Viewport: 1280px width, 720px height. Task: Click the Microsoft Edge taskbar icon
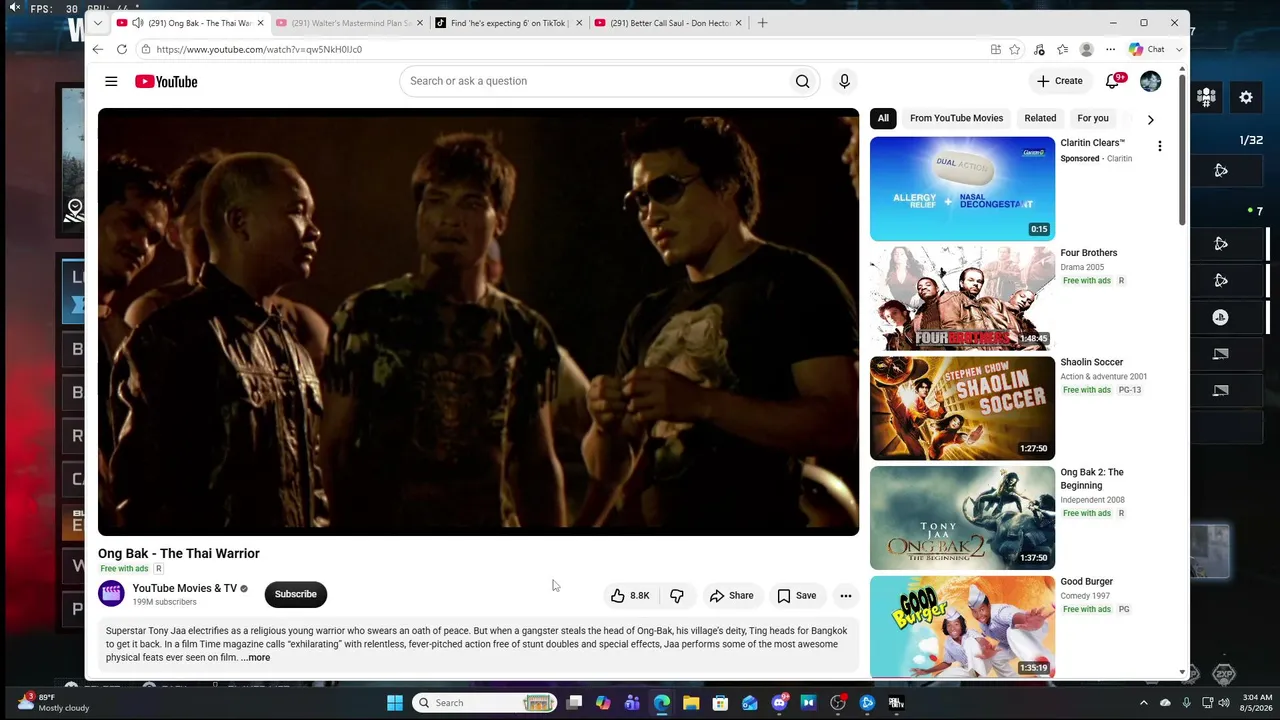point(662,703)
